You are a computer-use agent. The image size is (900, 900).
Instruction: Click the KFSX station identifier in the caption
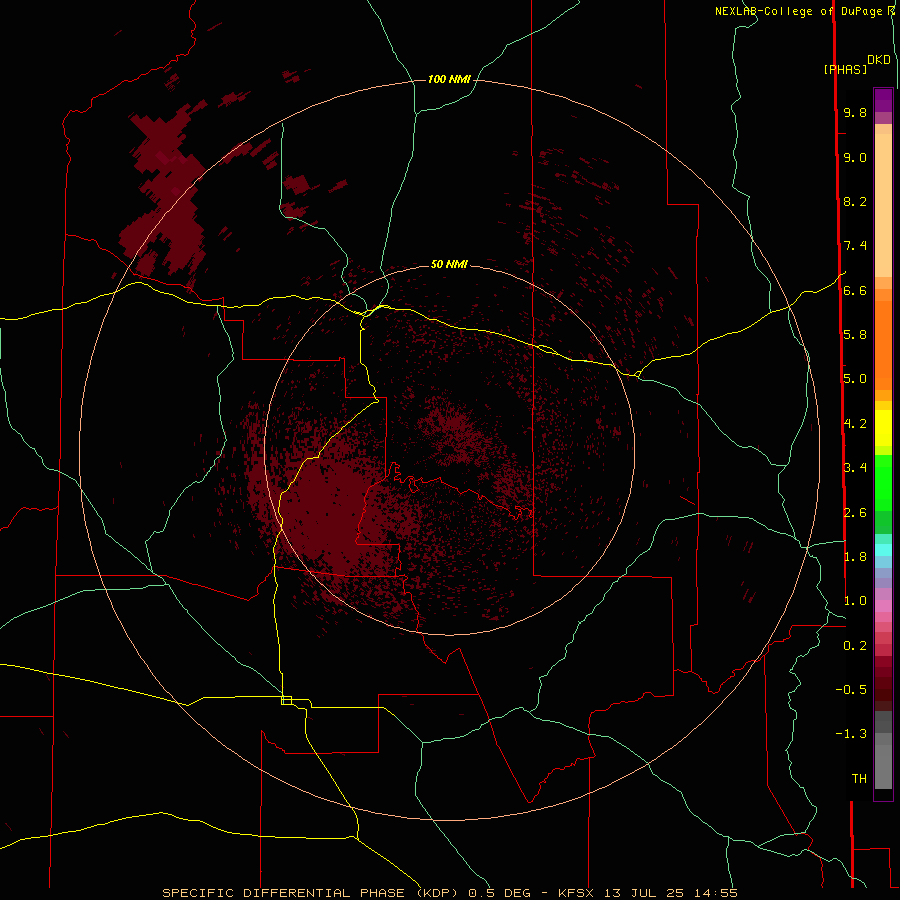point(574,893)
